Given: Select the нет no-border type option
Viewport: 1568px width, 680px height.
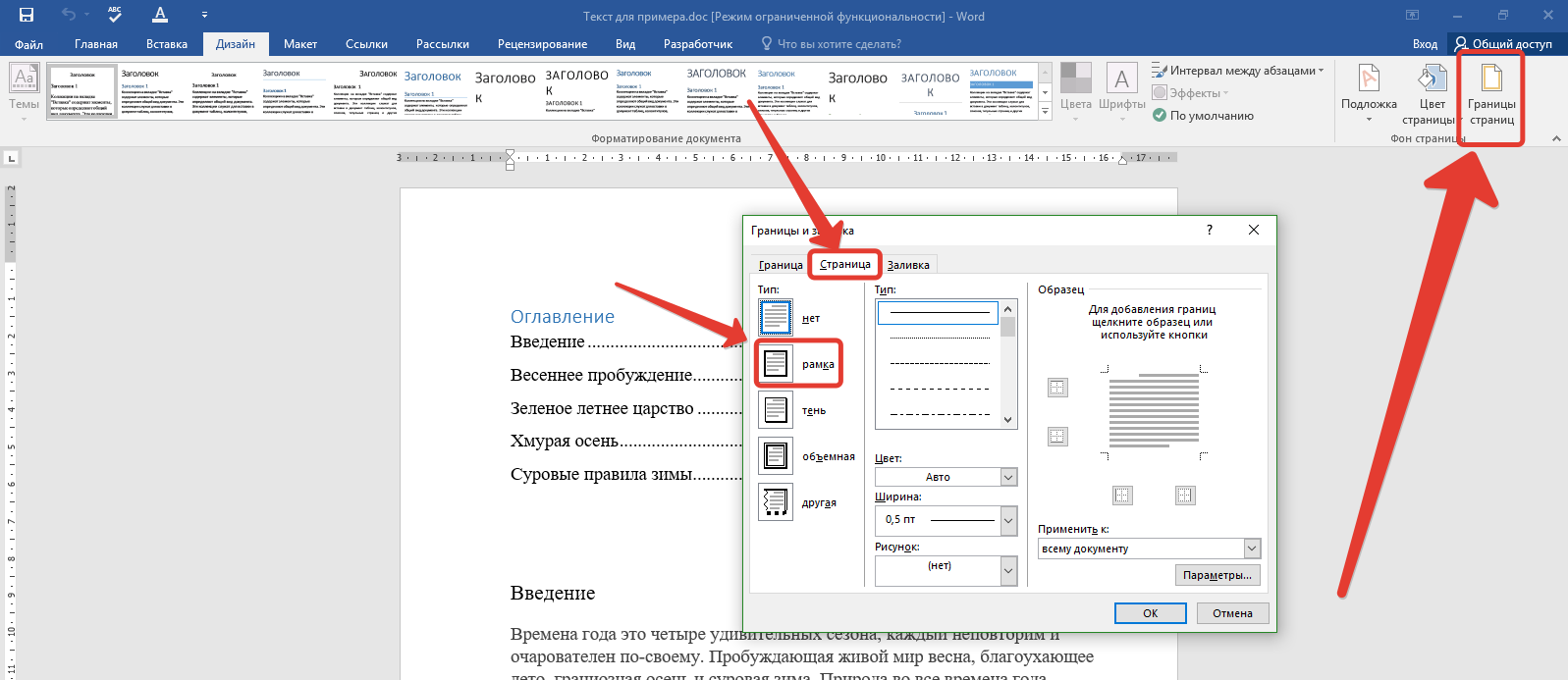Looking at the screenshot, I should tap(776, 318).
